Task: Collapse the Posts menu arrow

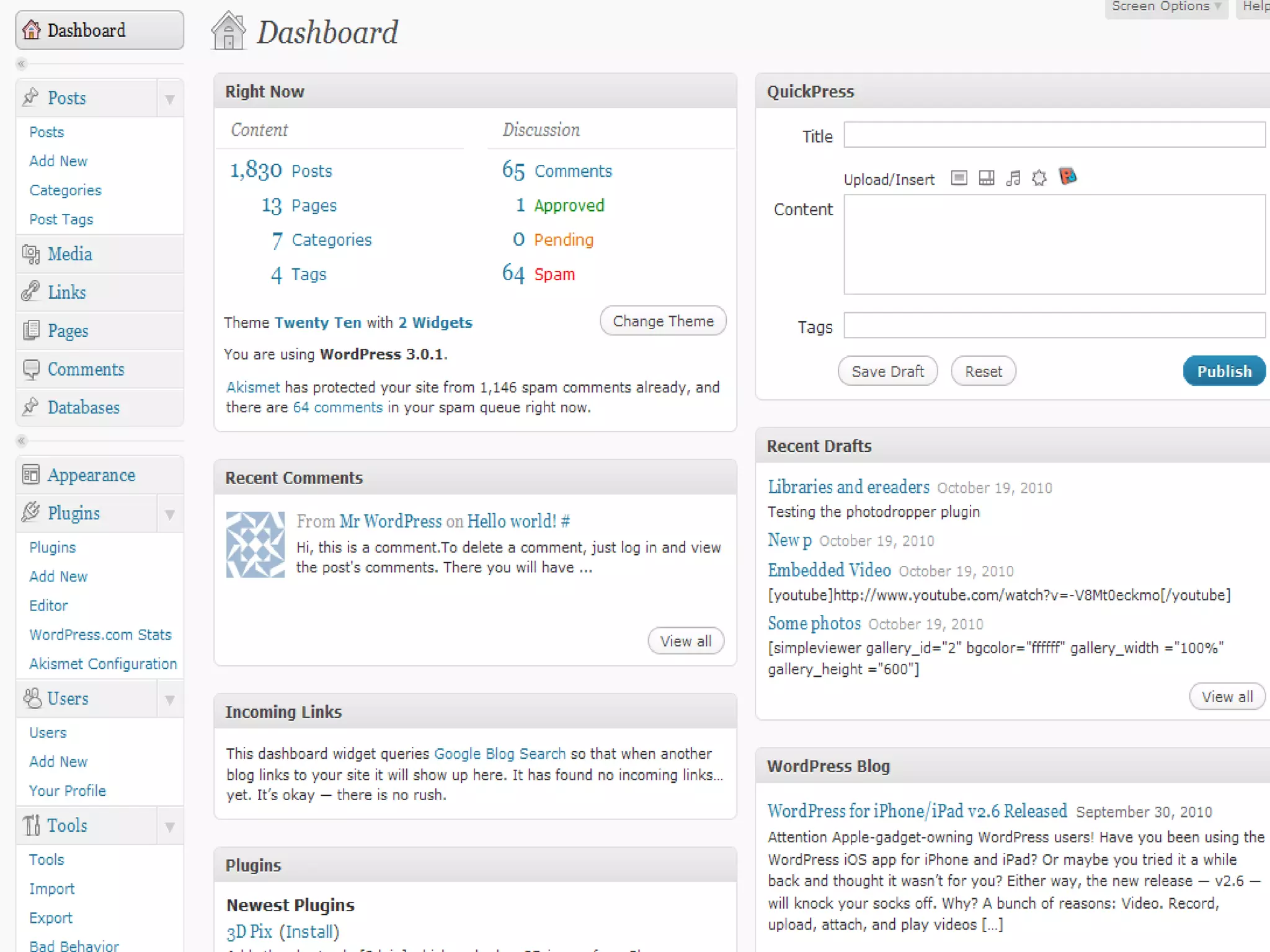Action: (170, 99)
